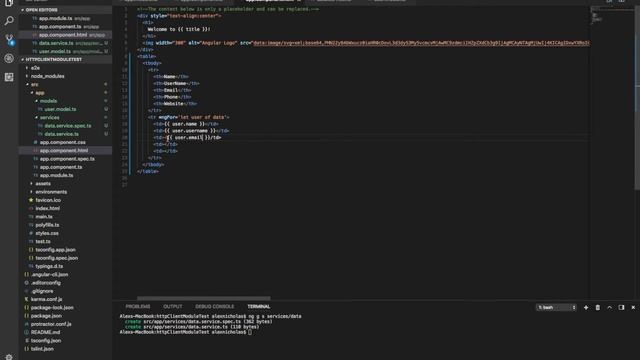640x360 pixels.
Task: Open data.service.spec.ts in file tree
Action: coord(64,126)
